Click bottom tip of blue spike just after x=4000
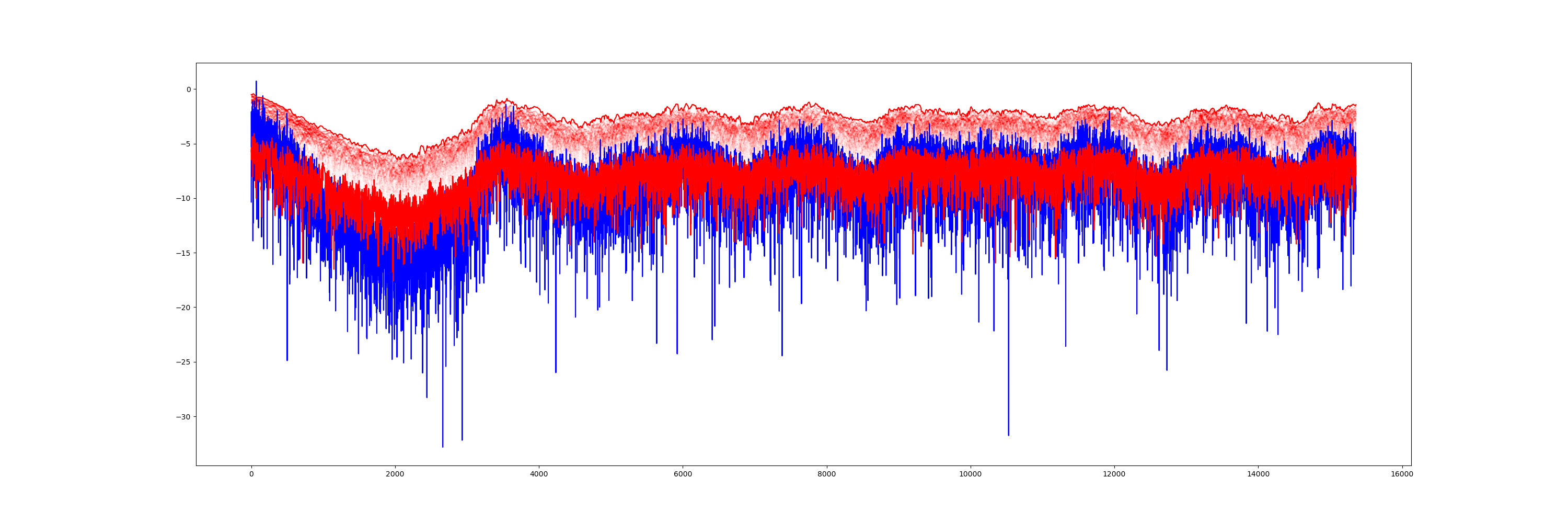Screen dimensions: 1568x523 click(x=556, y=372)
